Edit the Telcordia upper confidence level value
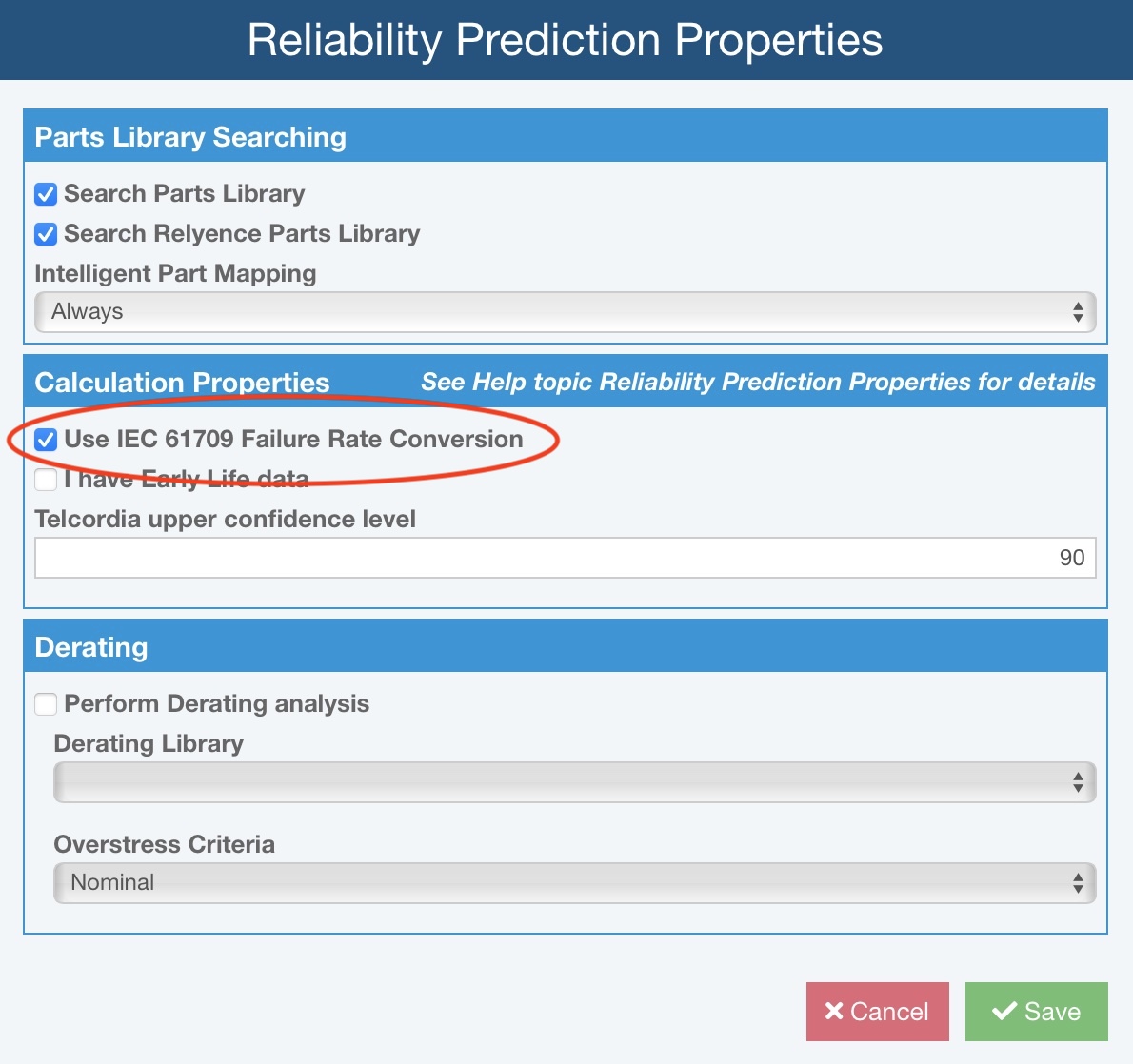 point(566,557)
